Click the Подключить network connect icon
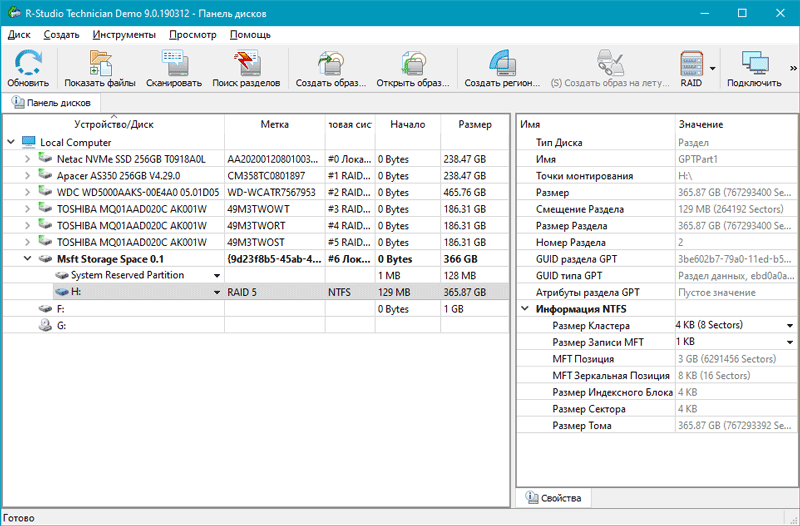 click(x=754, y=63)
